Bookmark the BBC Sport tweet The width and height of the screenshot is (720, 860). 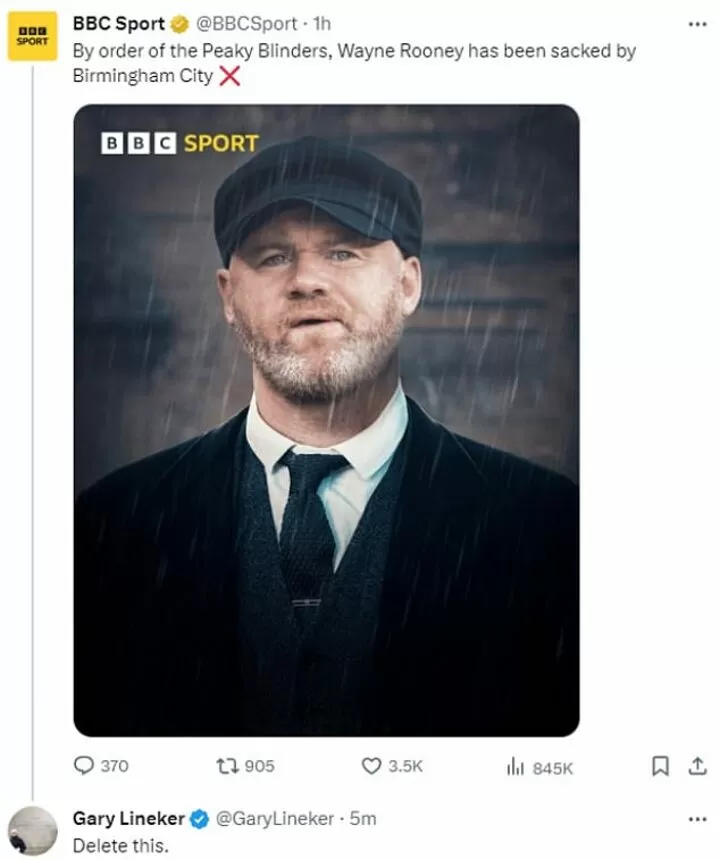click(x=660, y=766)
